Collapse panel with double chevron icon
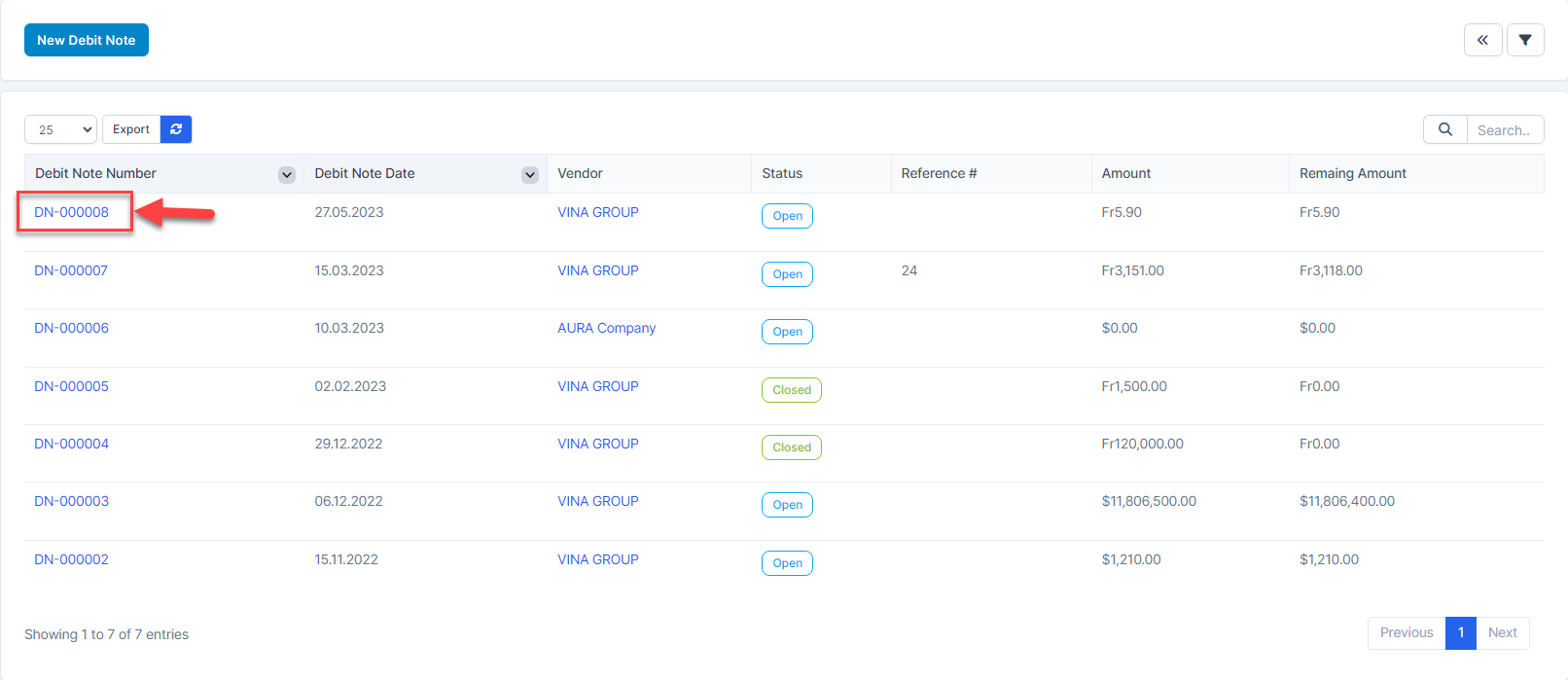Screen dimensions: 1568x680 (1482, 40)
